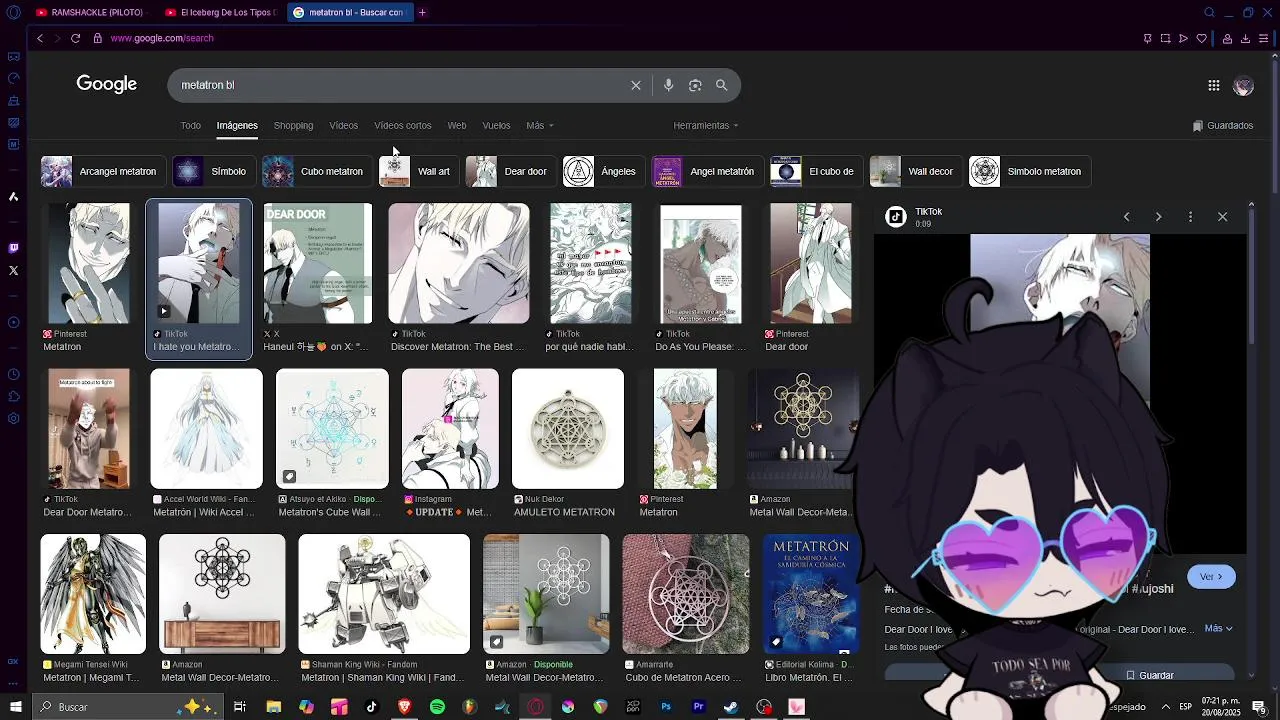Switch to Todo results tab

(x=191, y=126)
